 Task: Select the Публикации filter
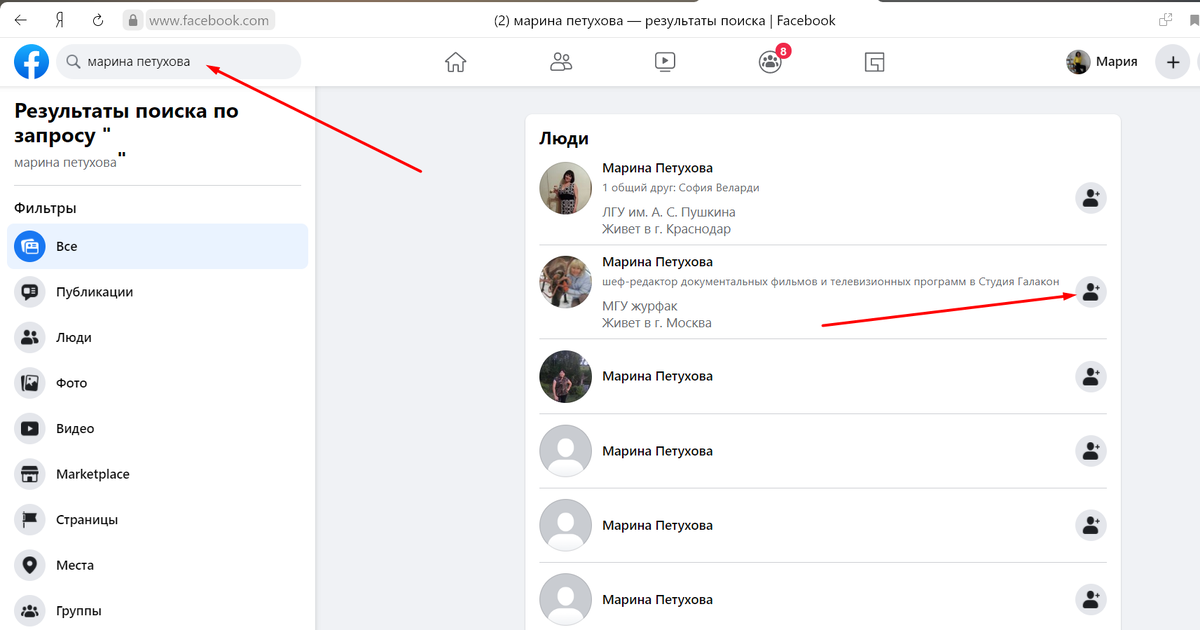(158, 292)
